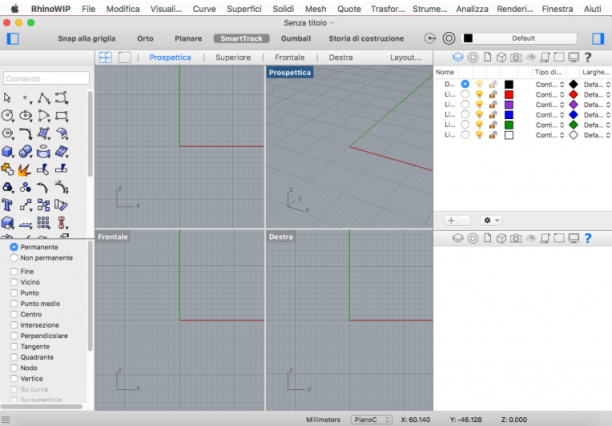
Task: Open color picker for the red layer swatch
Action: pyautogui.click(x=509, y=94)
